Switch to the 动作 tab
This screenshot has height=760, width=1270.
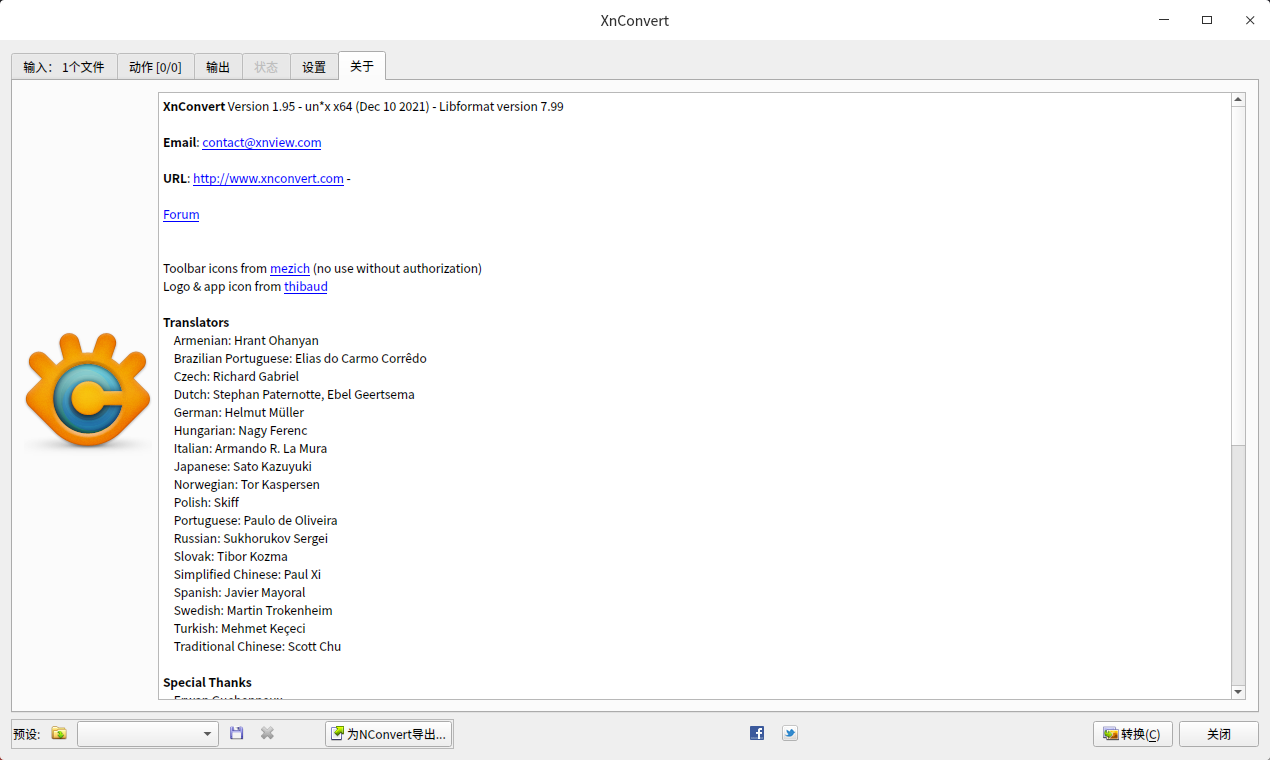156,66
